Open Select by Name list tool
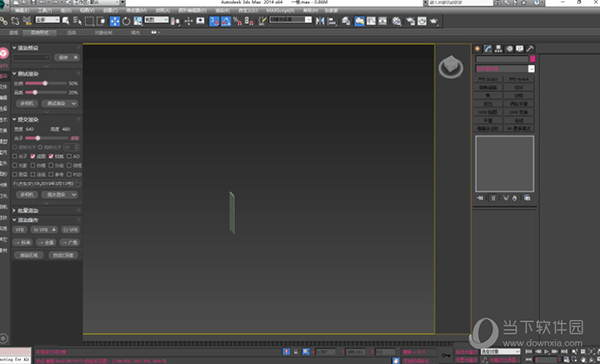The image size is (600, 364). pos(77,21)
